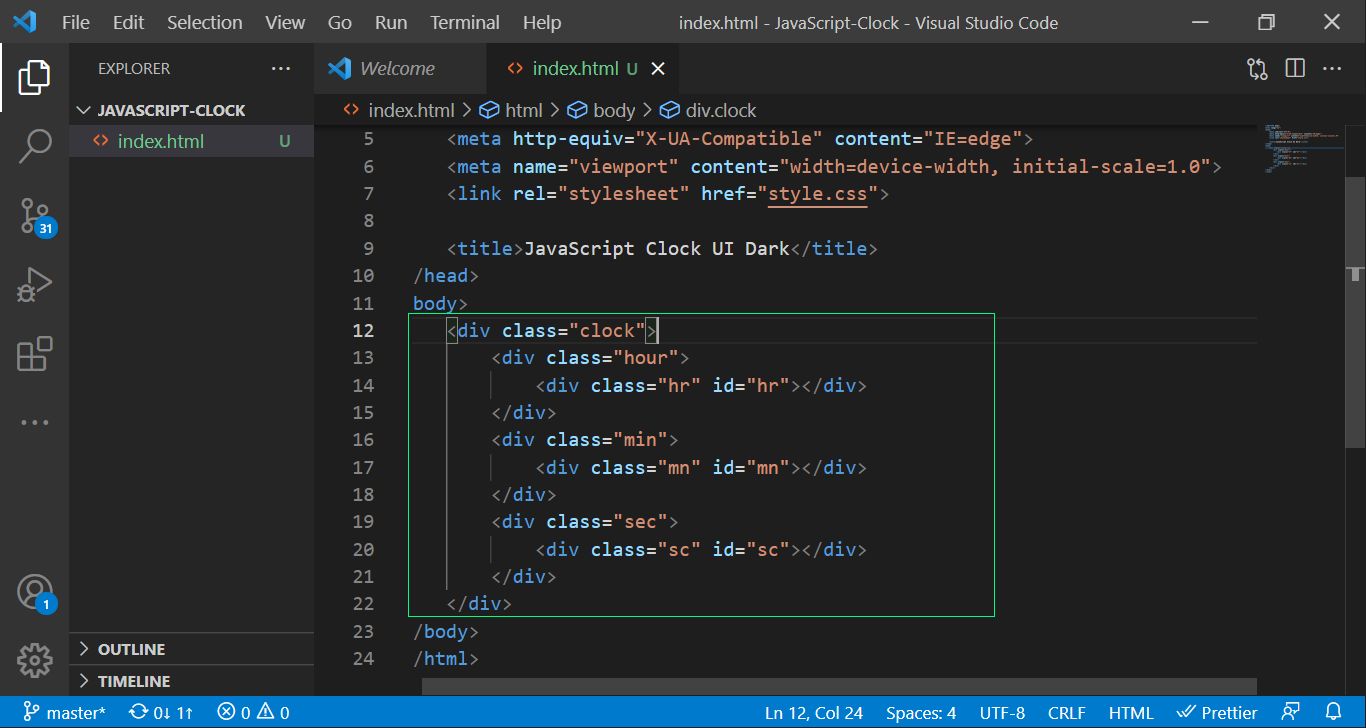The image size is (1366, 728).
Task: Click line number 24 in gutter
Action: pyautogui.click(x=364, y=658)
